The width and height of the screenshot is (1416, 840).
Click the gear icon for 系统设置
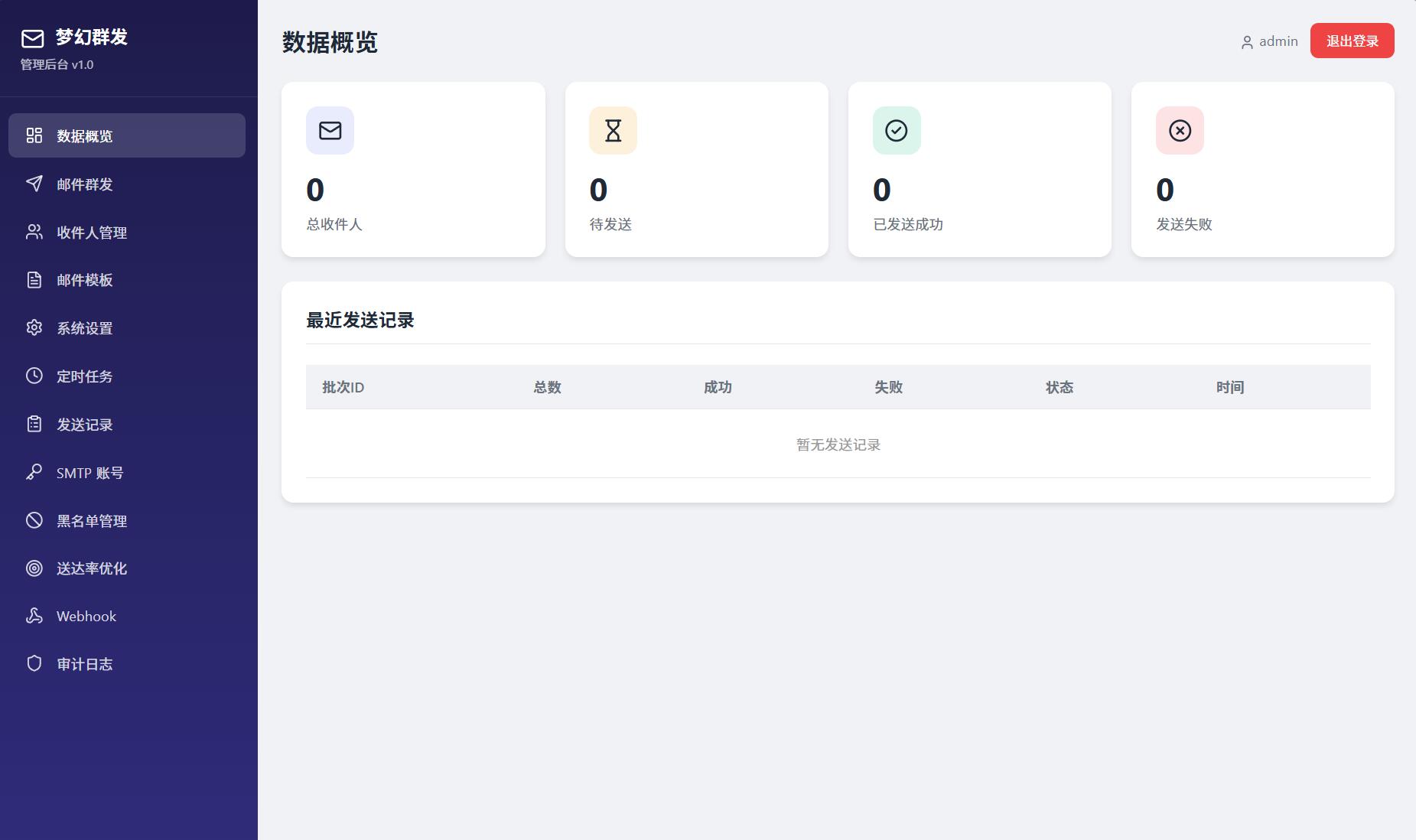click(x=34, y=327)
